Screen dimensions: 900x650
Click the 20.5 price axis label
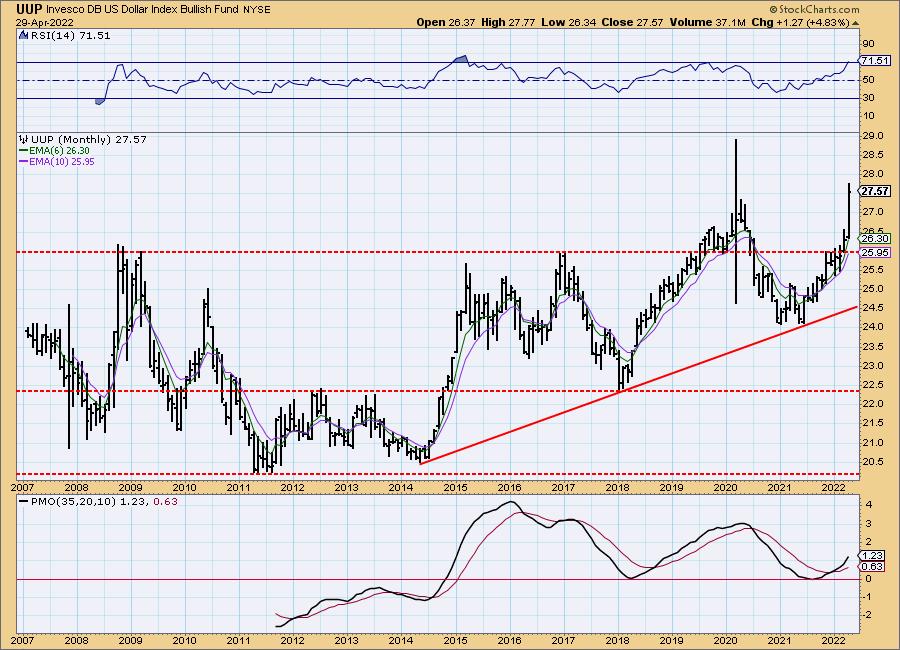(872, 462)
